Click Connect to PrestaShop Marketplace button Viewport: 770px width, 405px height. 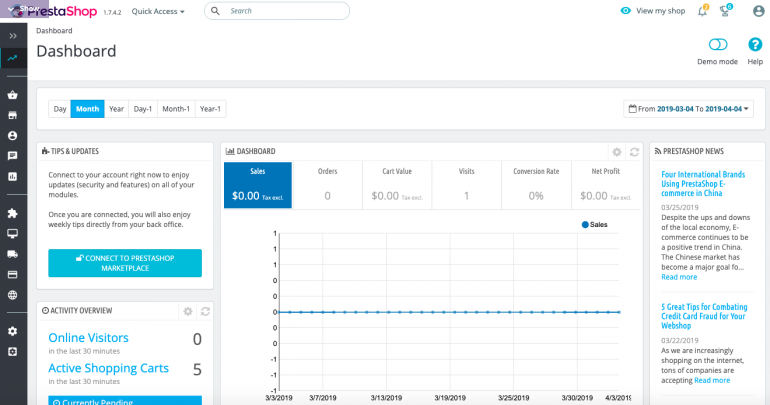coord(125,263)
